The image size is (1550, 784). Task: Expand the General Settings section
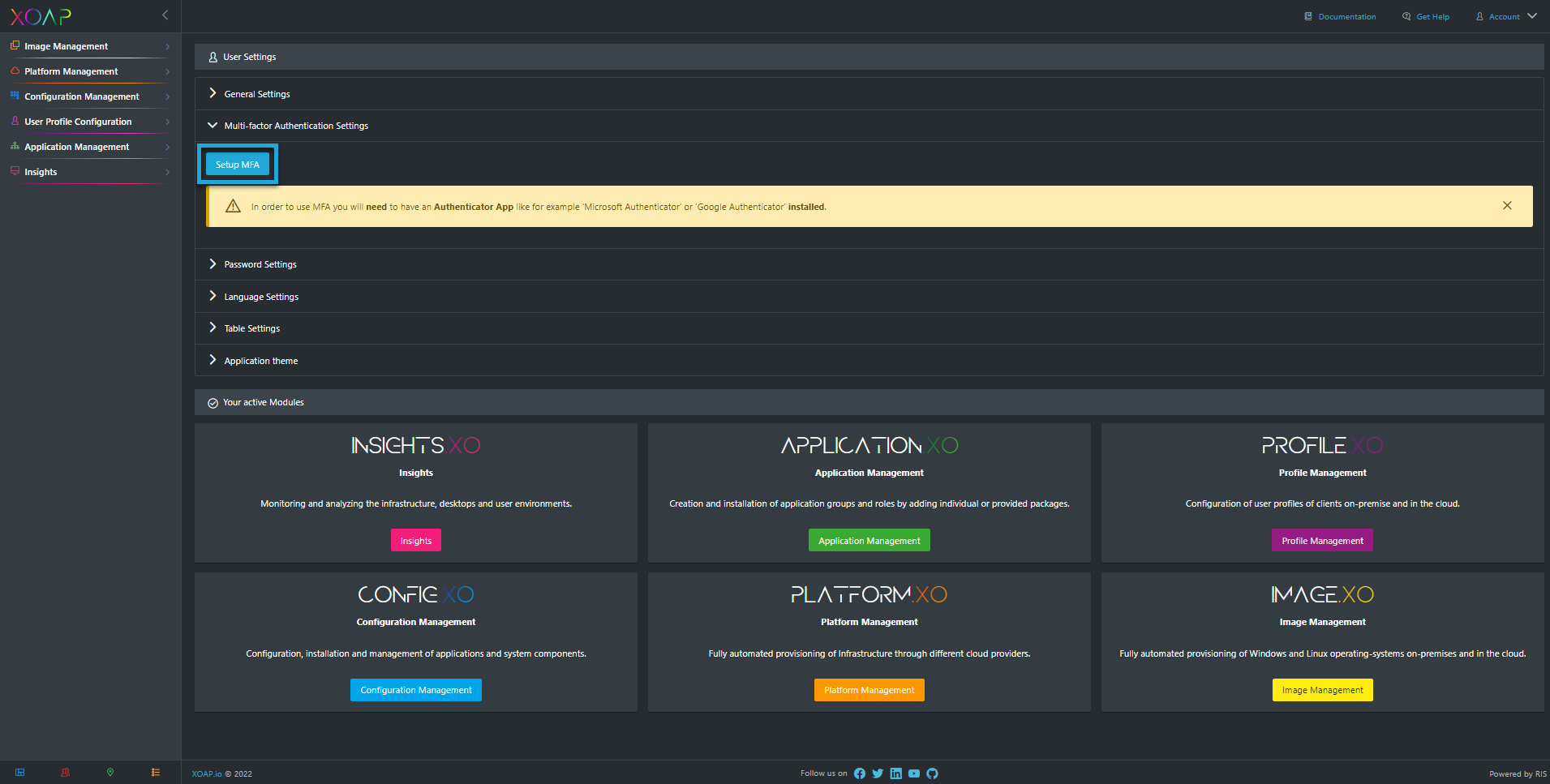click(256, 94)
